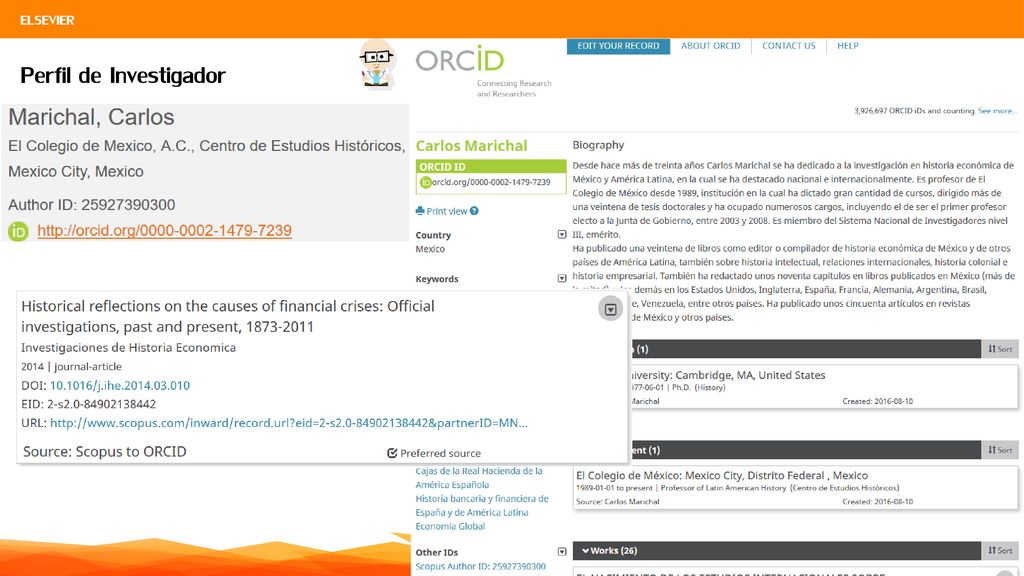This screenshot has height=576, width=1024.
Task: Click the Historical reflections work title
Action: point(227,316)
